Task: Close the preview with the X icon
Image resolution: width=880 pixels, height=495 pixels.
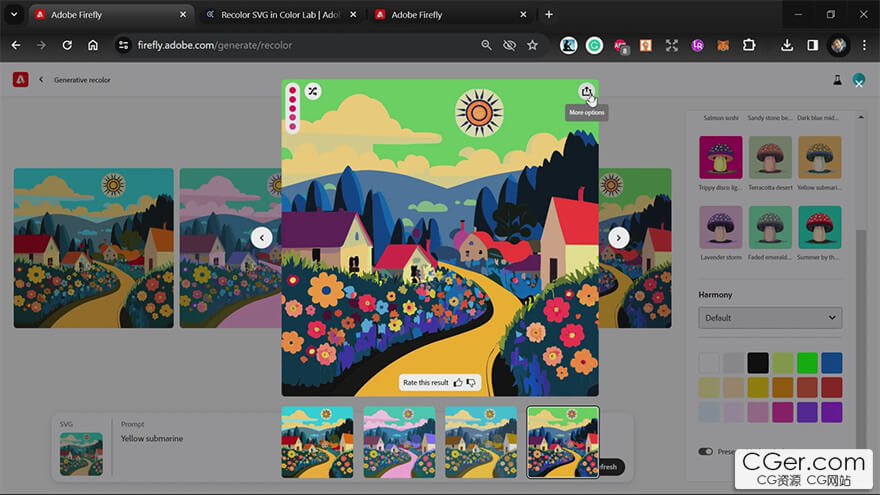Action: (x=859, y=84)
